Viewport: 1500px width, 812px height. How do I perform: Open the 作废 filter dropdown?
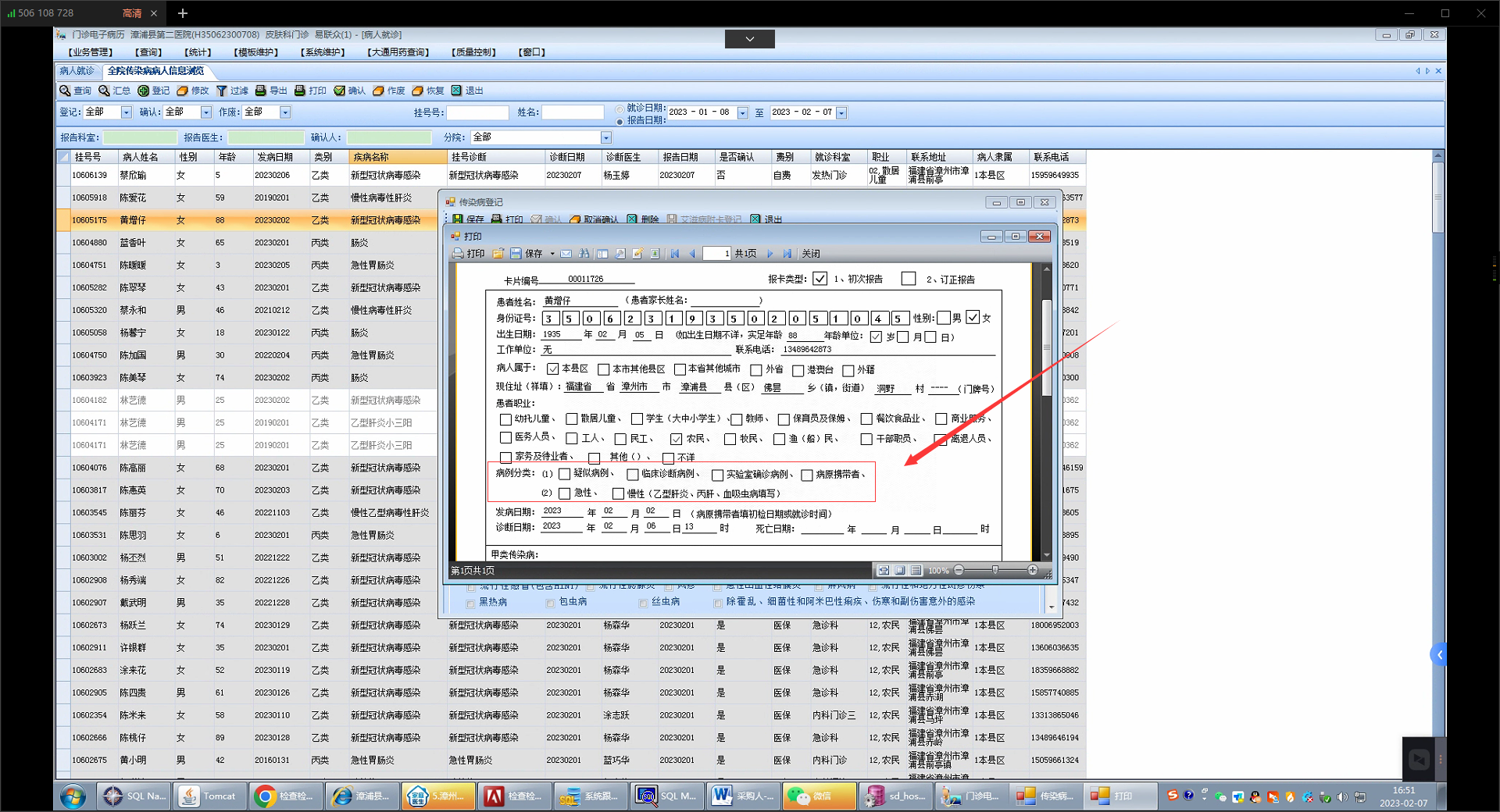(x=285, y=112)
